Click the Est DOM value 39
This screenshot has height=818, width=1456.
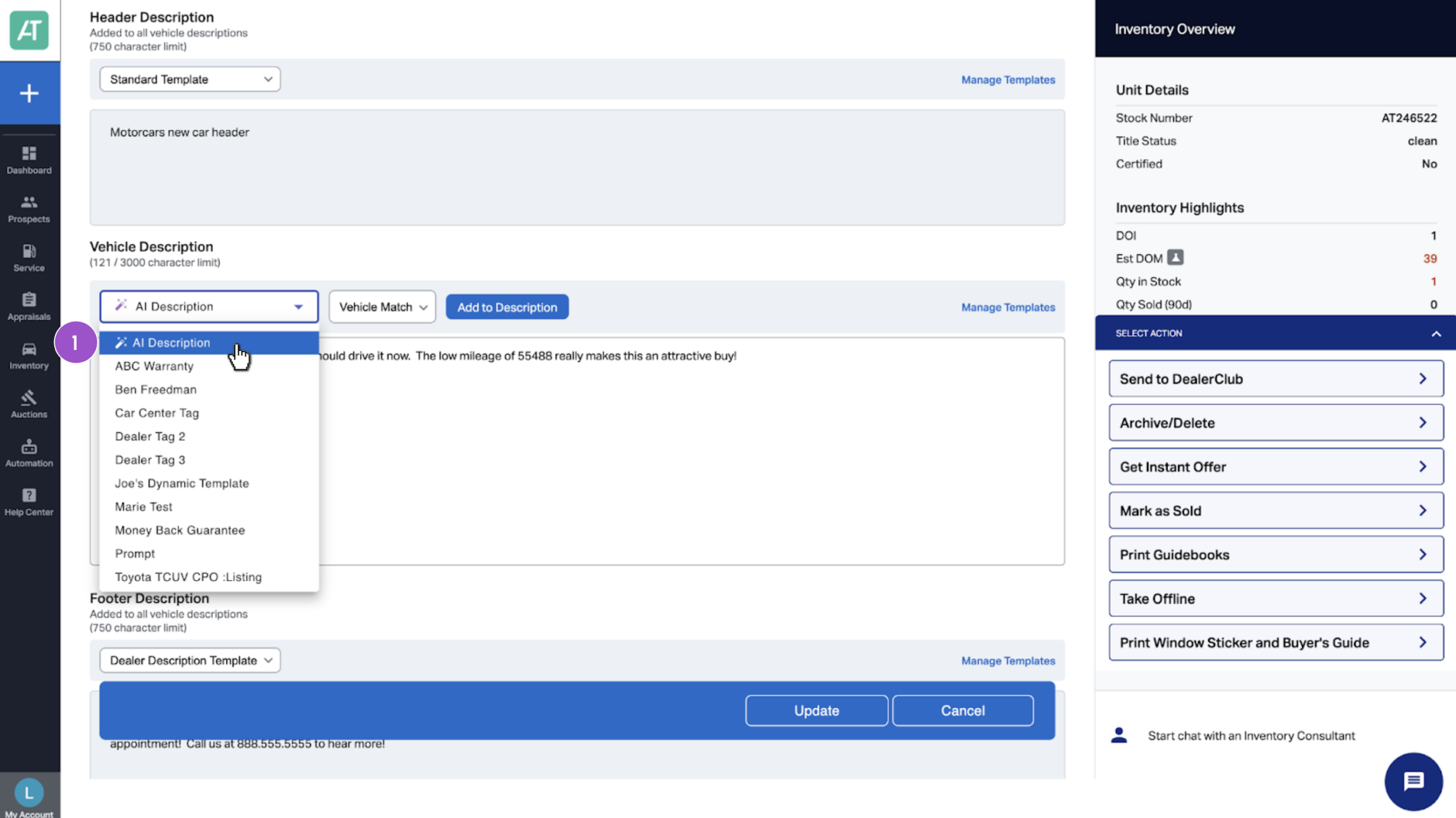click(x=1430, y=258)
